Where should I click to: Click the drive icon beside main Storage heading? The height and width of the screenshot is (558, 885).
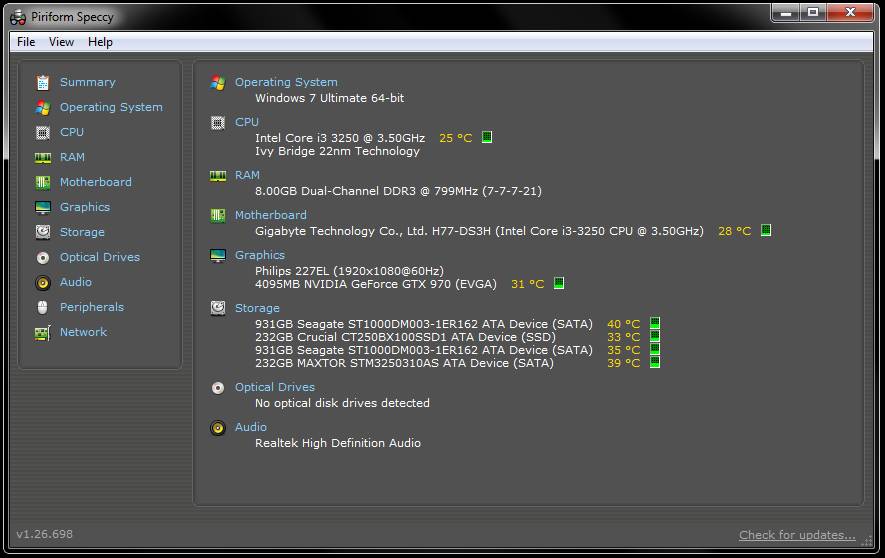click(218, 308)
